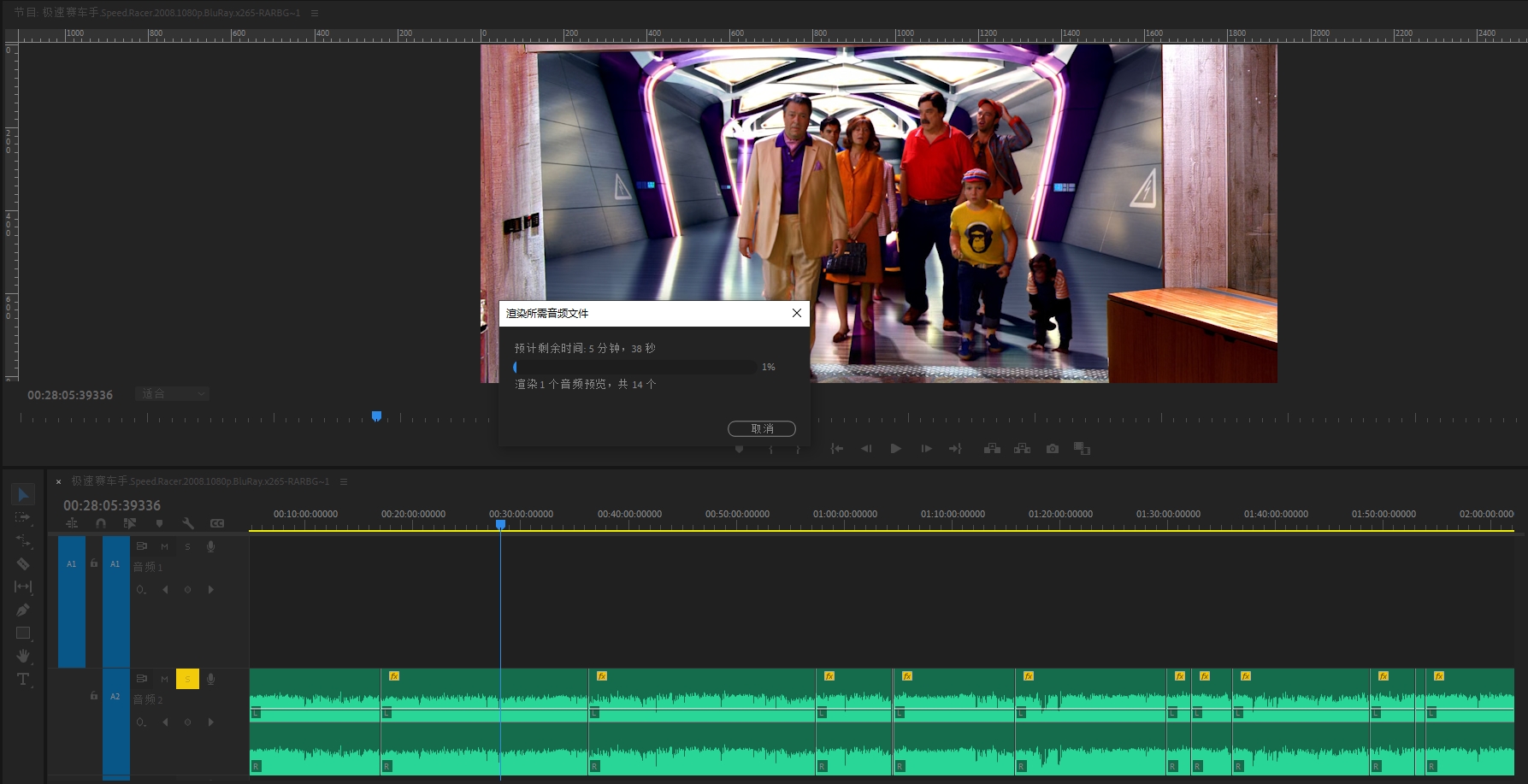Mute audio track 1 with M button

(164, 546)
